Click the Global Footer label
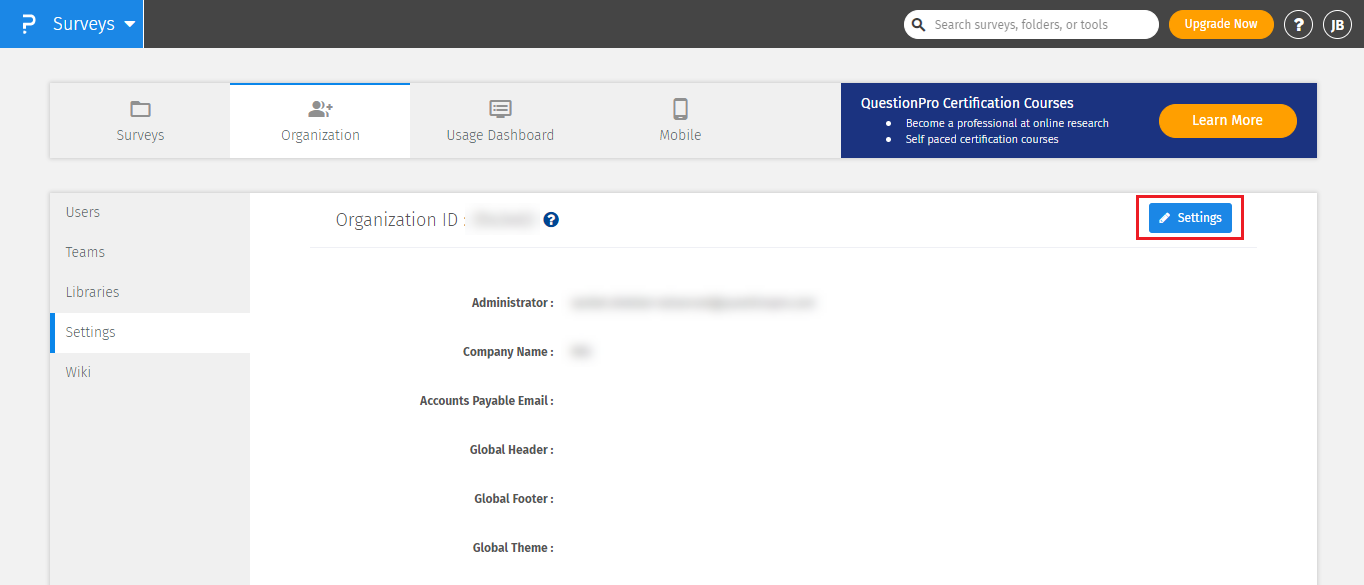The width and height of the screenshot is (1364, 585). pos(514,498)
